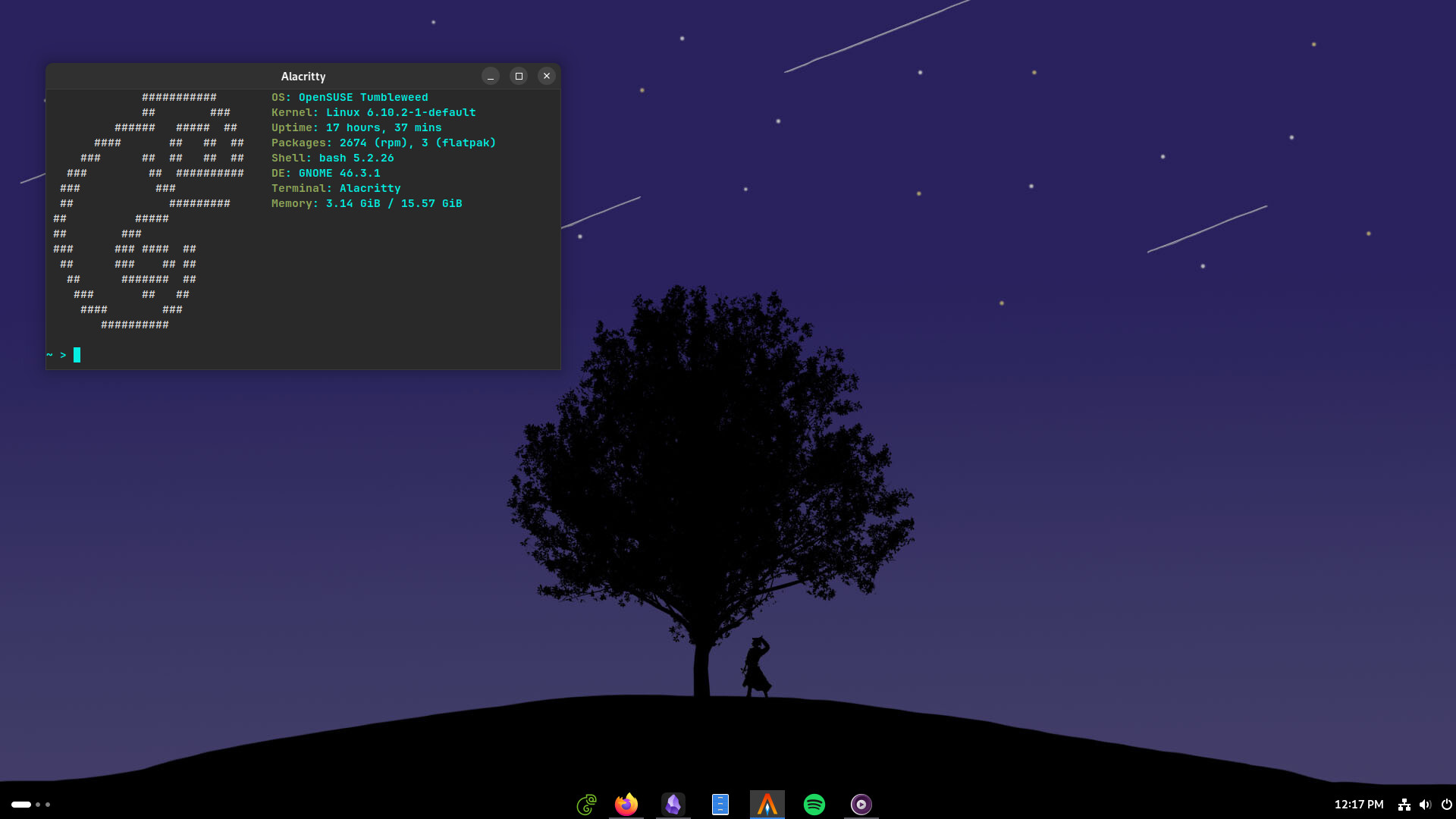This screenshot has height=819, width=1456.
Task: Minimize the Alacritty window
Action: [x=491, y=76]
